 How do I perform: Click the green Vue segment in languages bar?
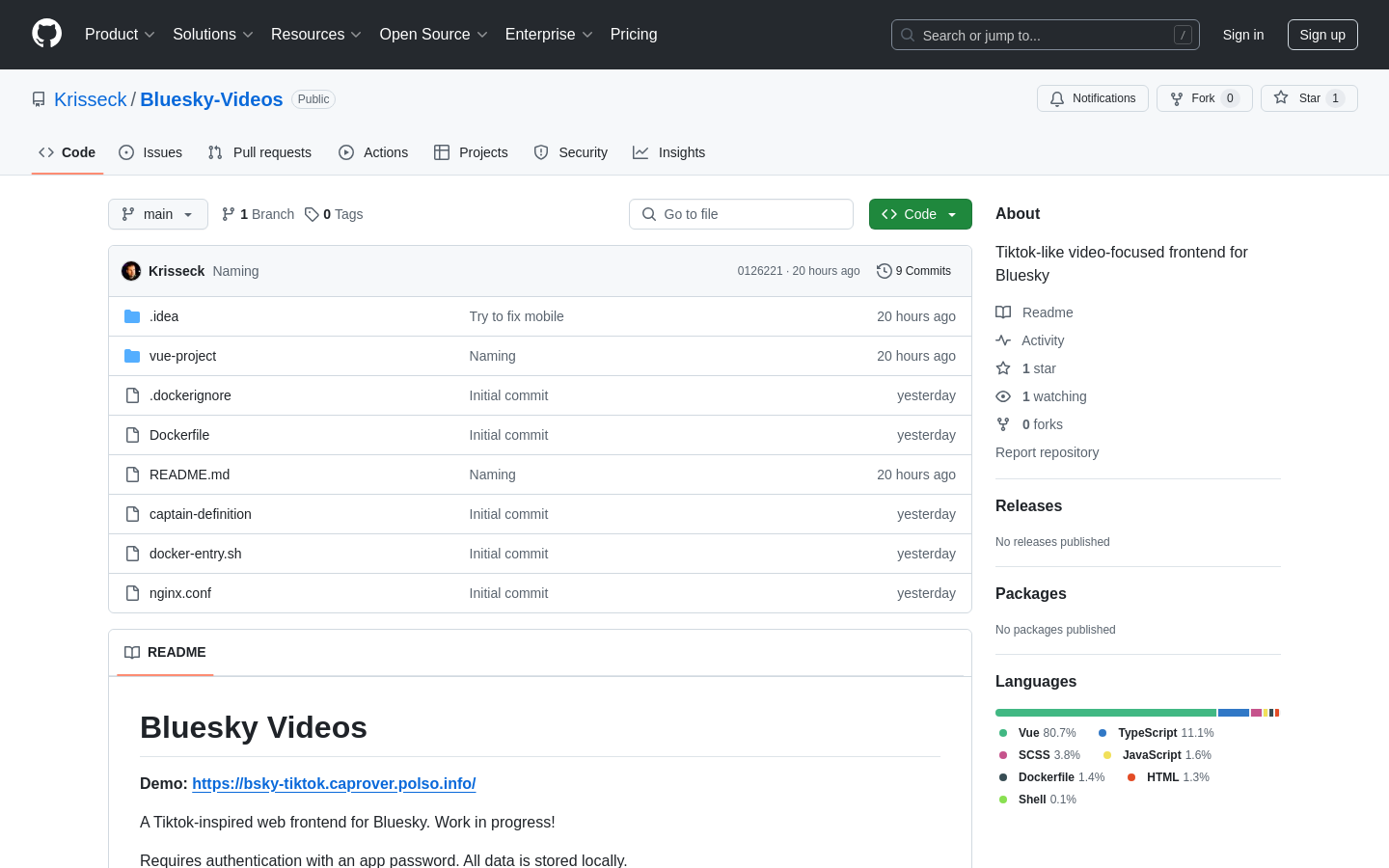tap(1105, 713)
